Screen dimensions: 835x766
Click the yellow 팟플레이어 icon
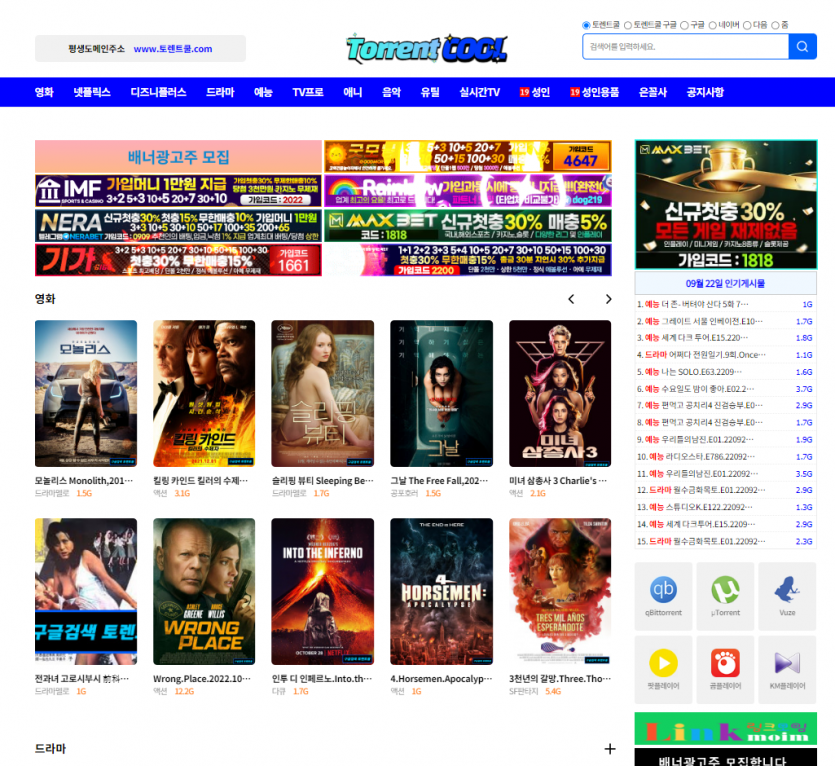(663, 664)
